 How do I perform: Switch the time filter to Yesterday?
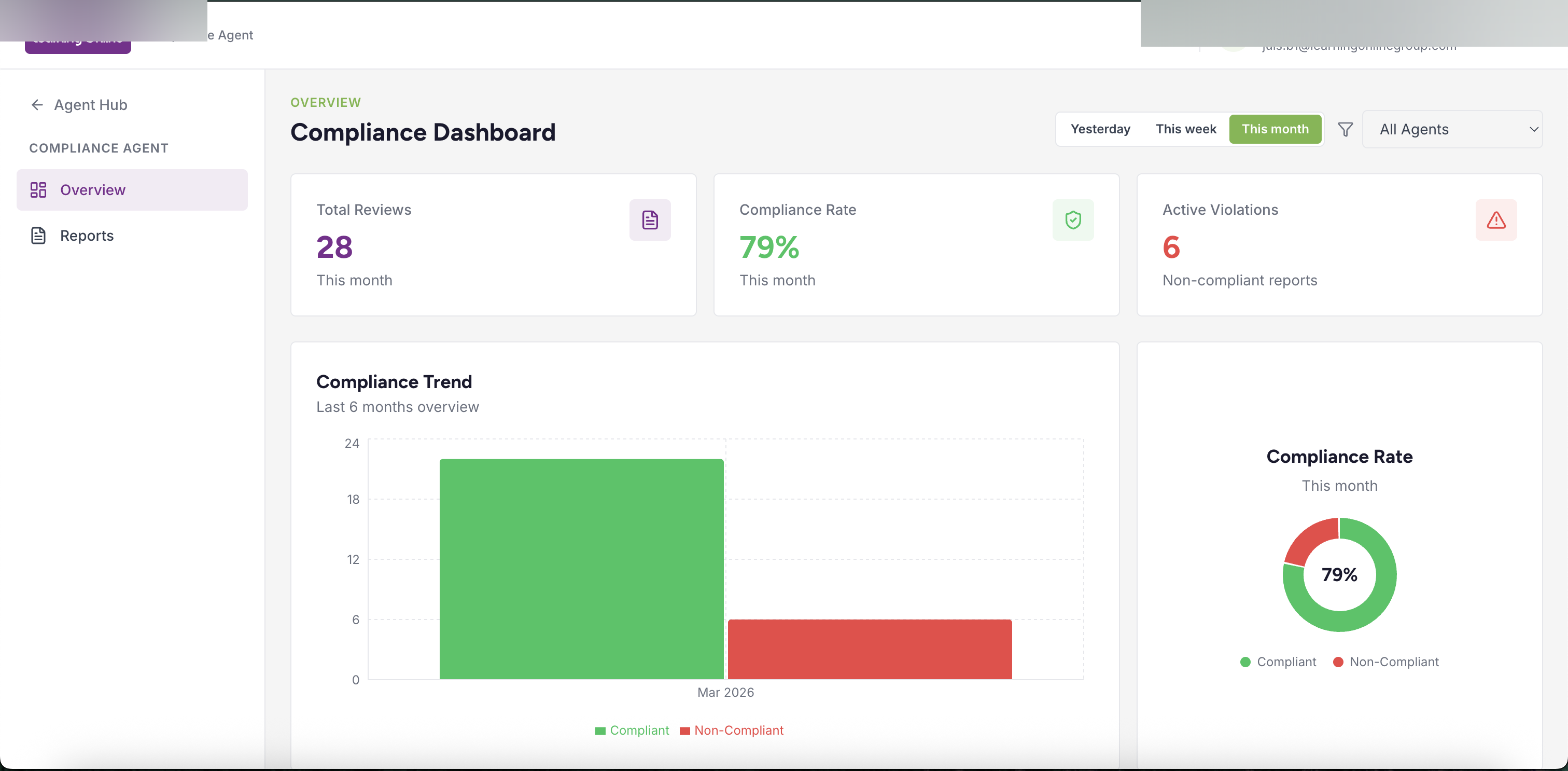[1100, 129]
